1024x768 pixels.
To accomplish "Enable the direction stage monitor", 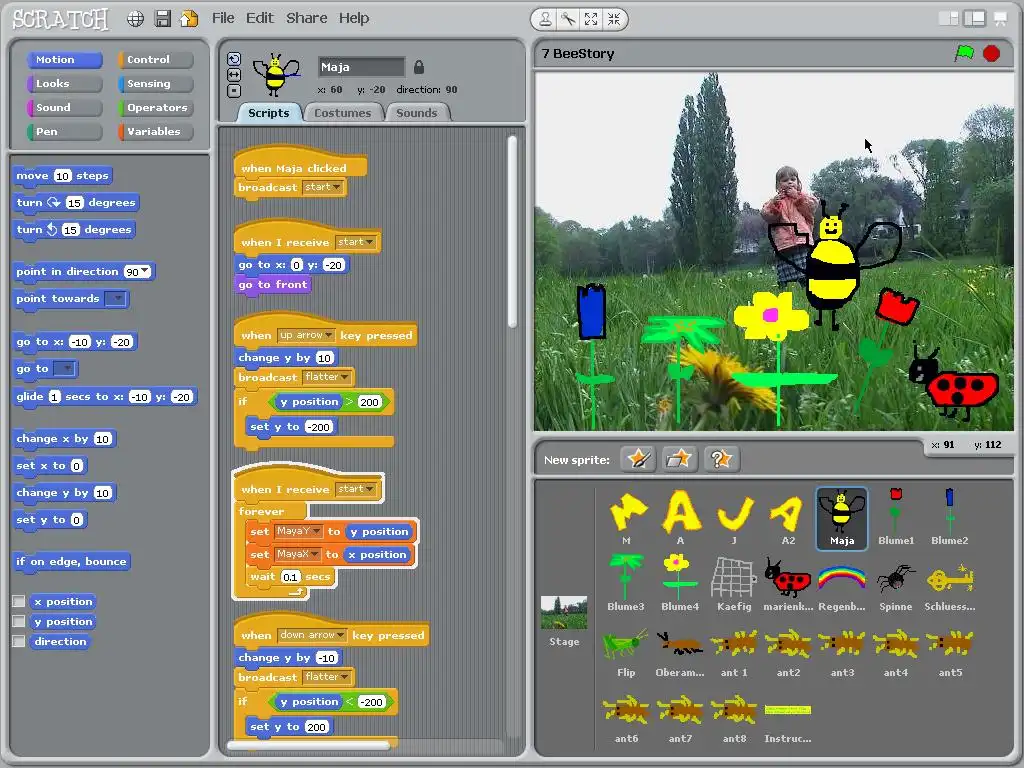I will (19, 641).
